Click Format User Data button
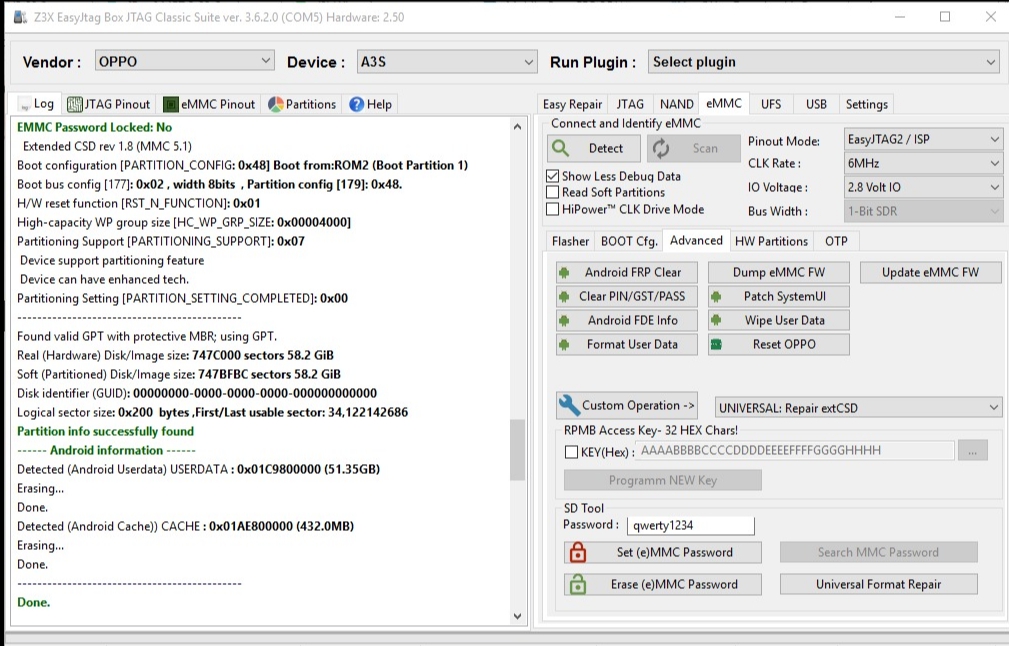 [x=627, y=344]
